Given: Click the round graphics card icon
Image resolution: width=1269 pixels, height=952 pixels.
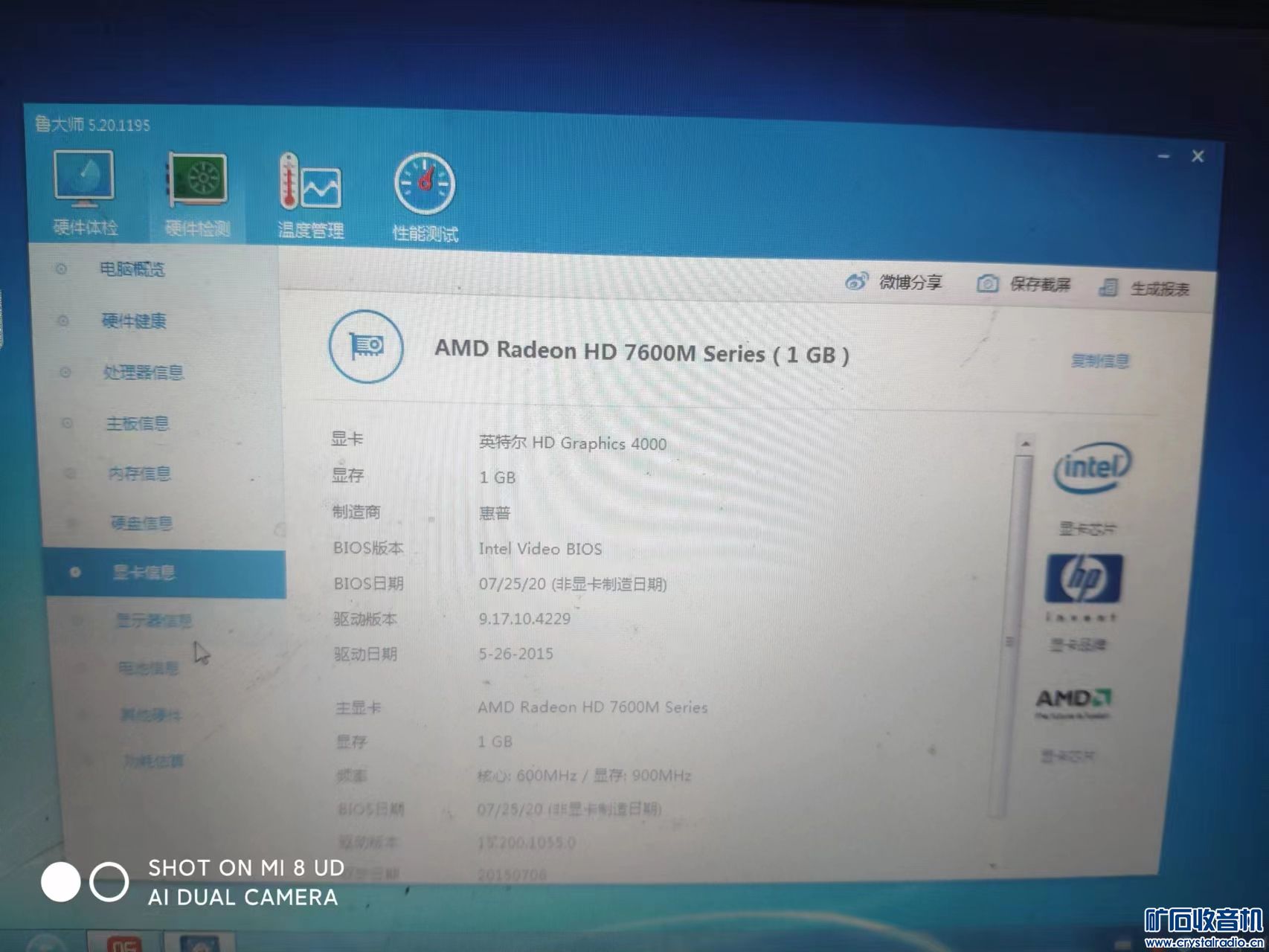Looking at the screenshot, I should pyautogui.click(x=366, y=347).
